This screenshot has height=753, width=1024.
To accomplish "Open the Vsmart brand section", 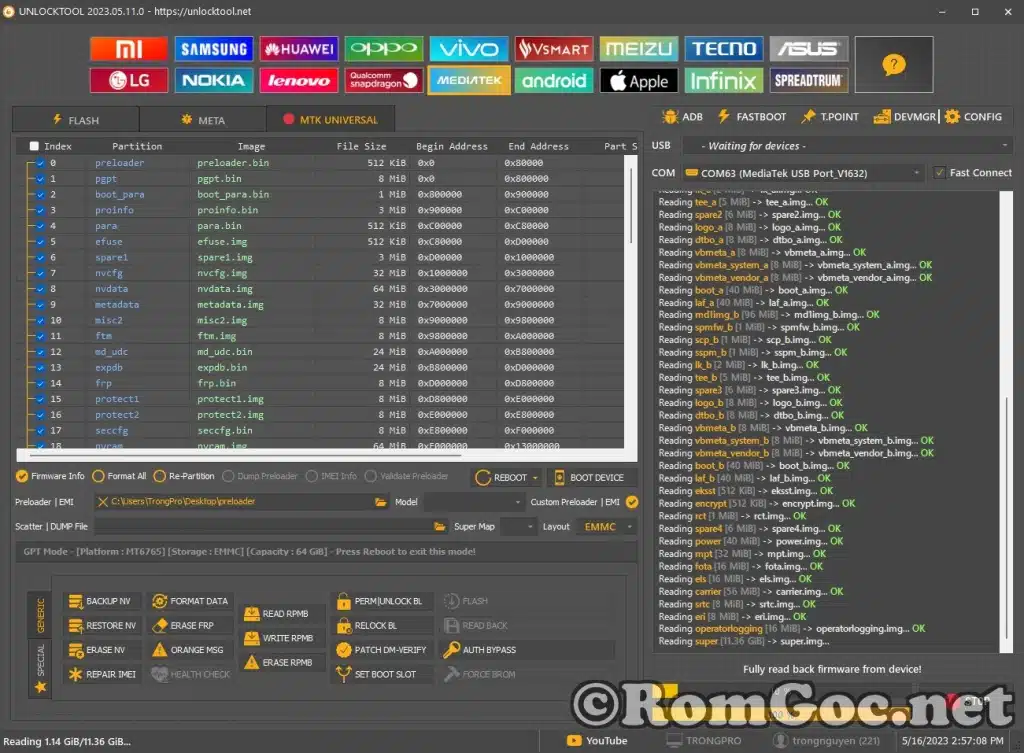I will pos(554,49).
